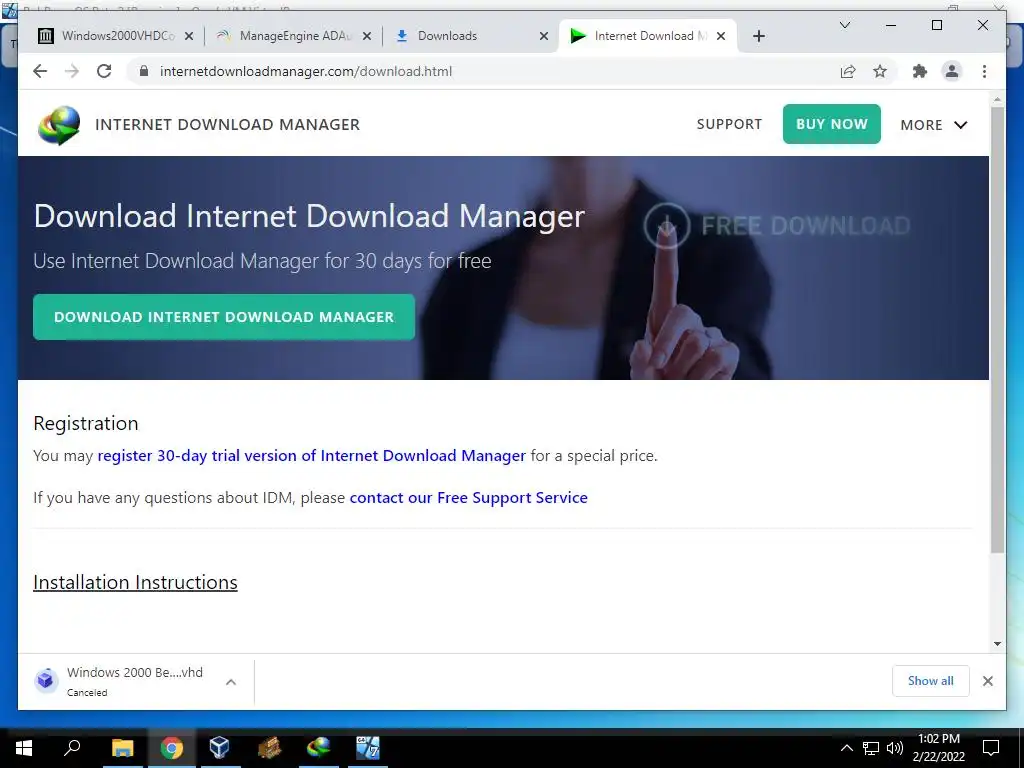Click the forward navigation arrow

click(x=72, y=71)
